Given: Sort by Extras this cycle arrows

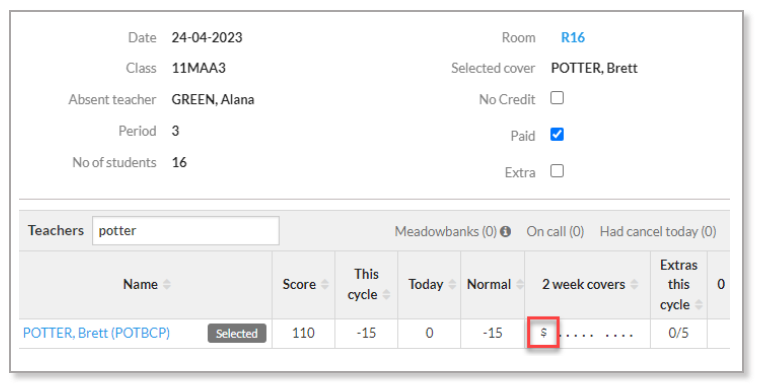Looking at the screenshot, I should (x=698, y=305).
